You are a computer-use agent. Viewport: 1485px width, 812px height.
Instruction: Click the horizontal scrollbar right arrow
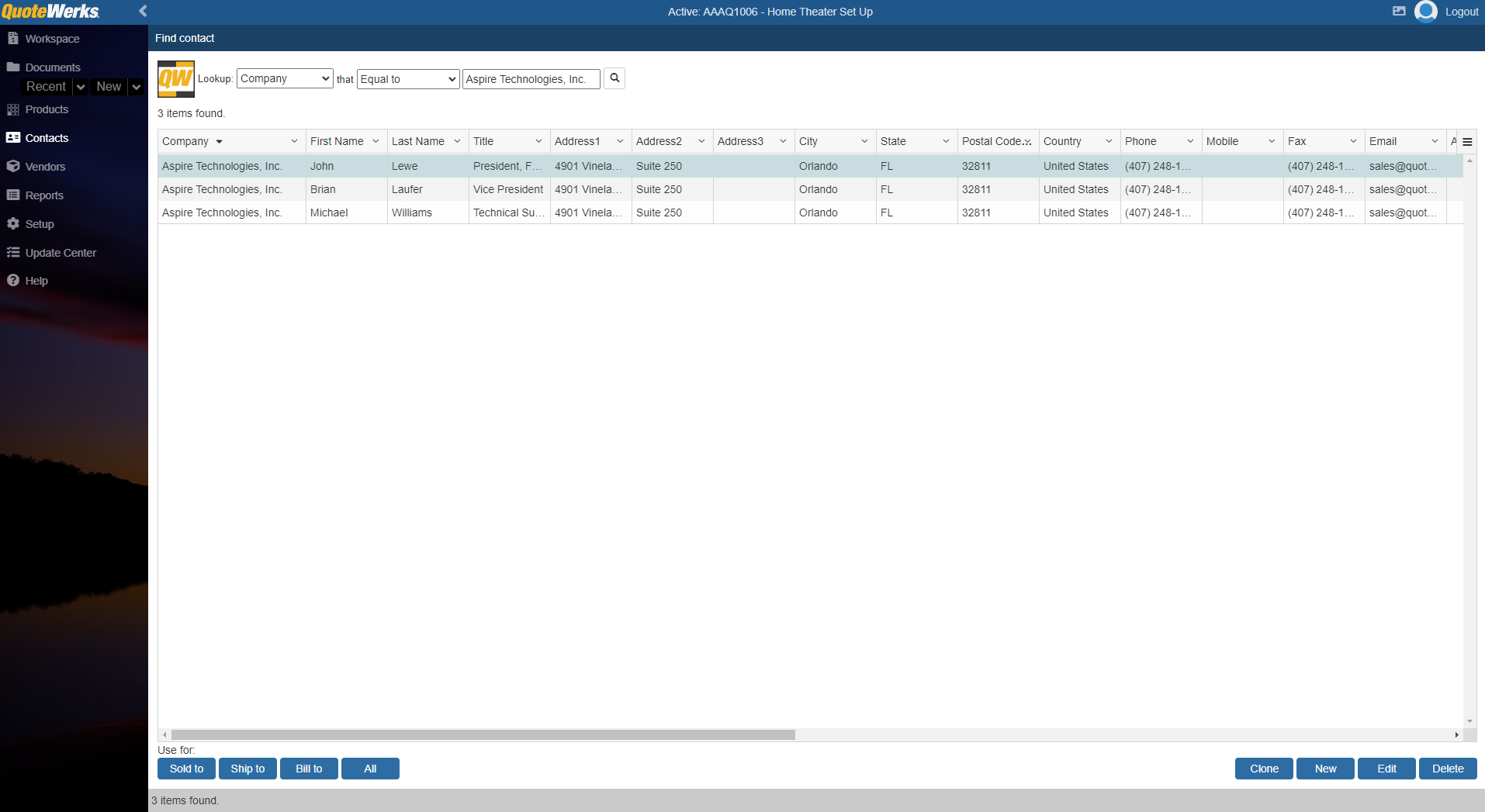1456,734
